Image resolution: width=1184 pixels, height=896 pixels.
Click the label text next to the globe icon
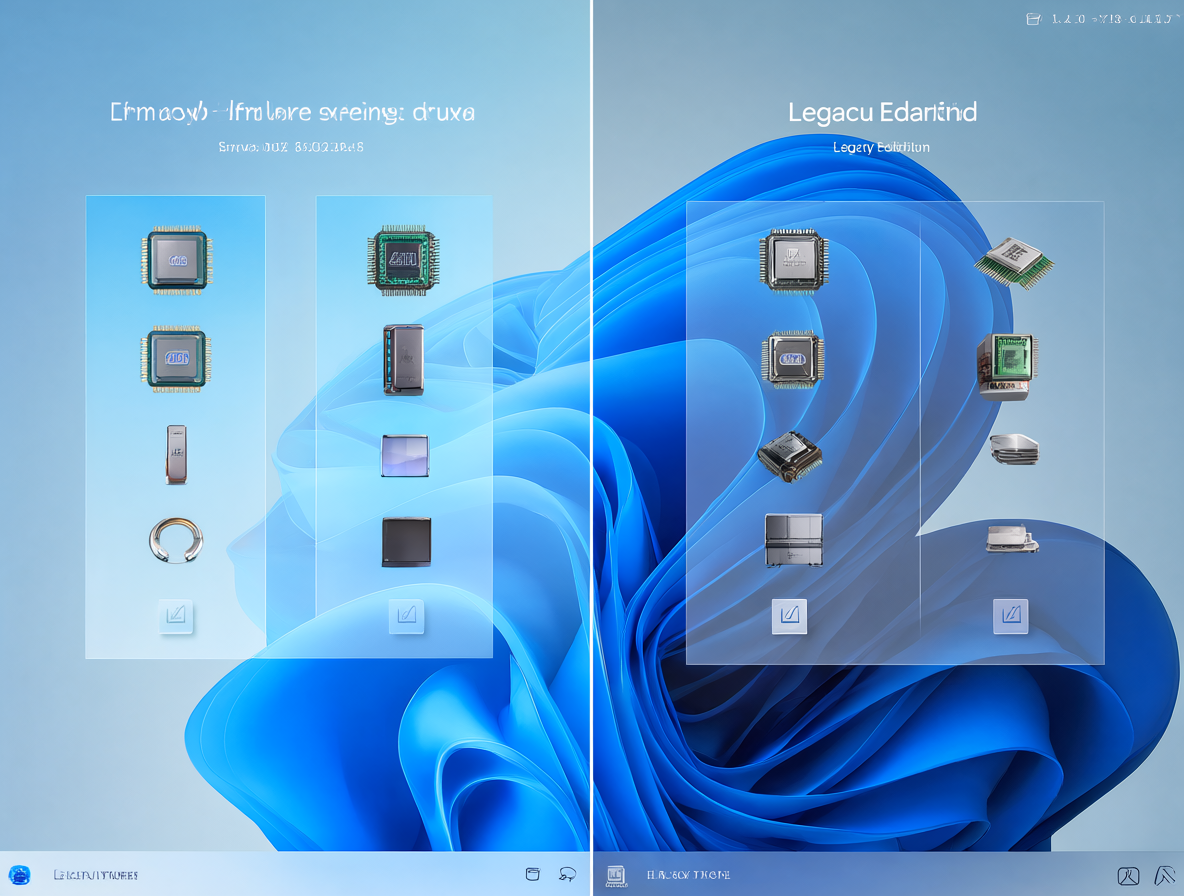point(95,876)
